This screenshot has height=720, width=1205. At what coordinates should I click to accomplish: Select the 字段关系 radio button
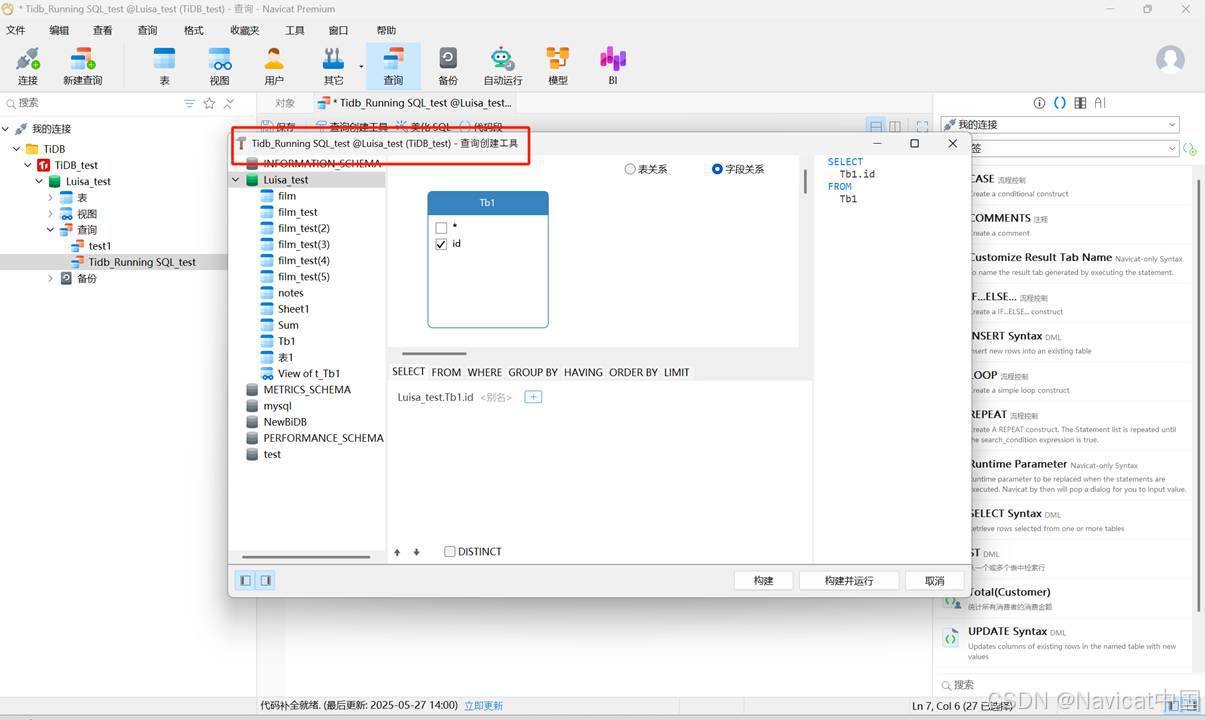pyautogui.click(x=717, y=169)
